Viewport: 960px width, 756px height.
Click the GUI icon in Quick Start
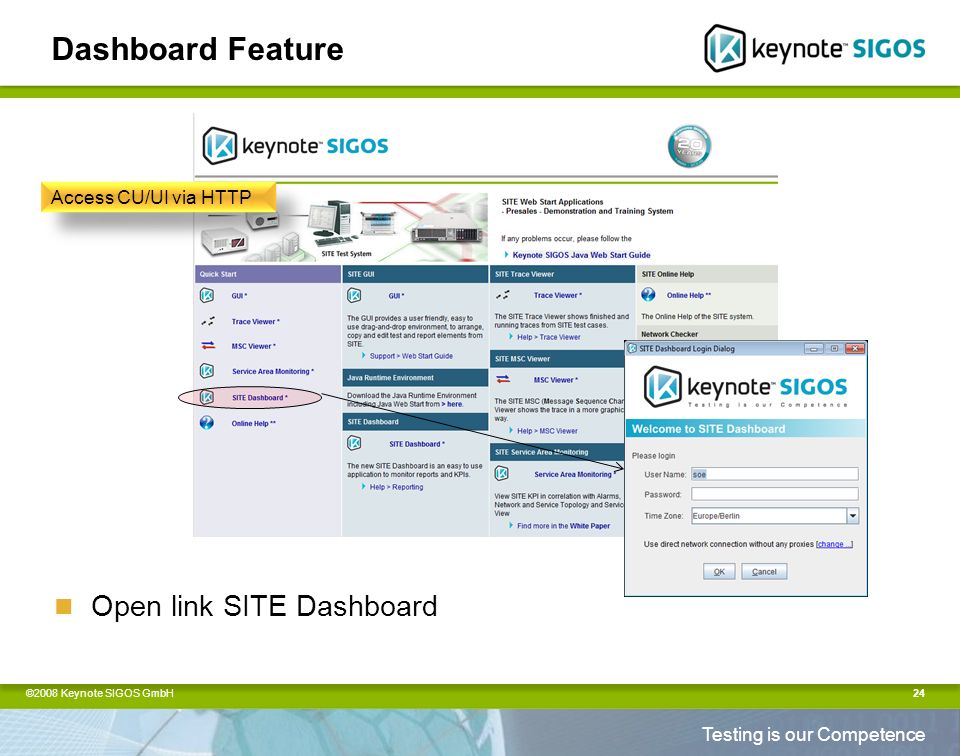pyautogui.click(x=207, y=296)
